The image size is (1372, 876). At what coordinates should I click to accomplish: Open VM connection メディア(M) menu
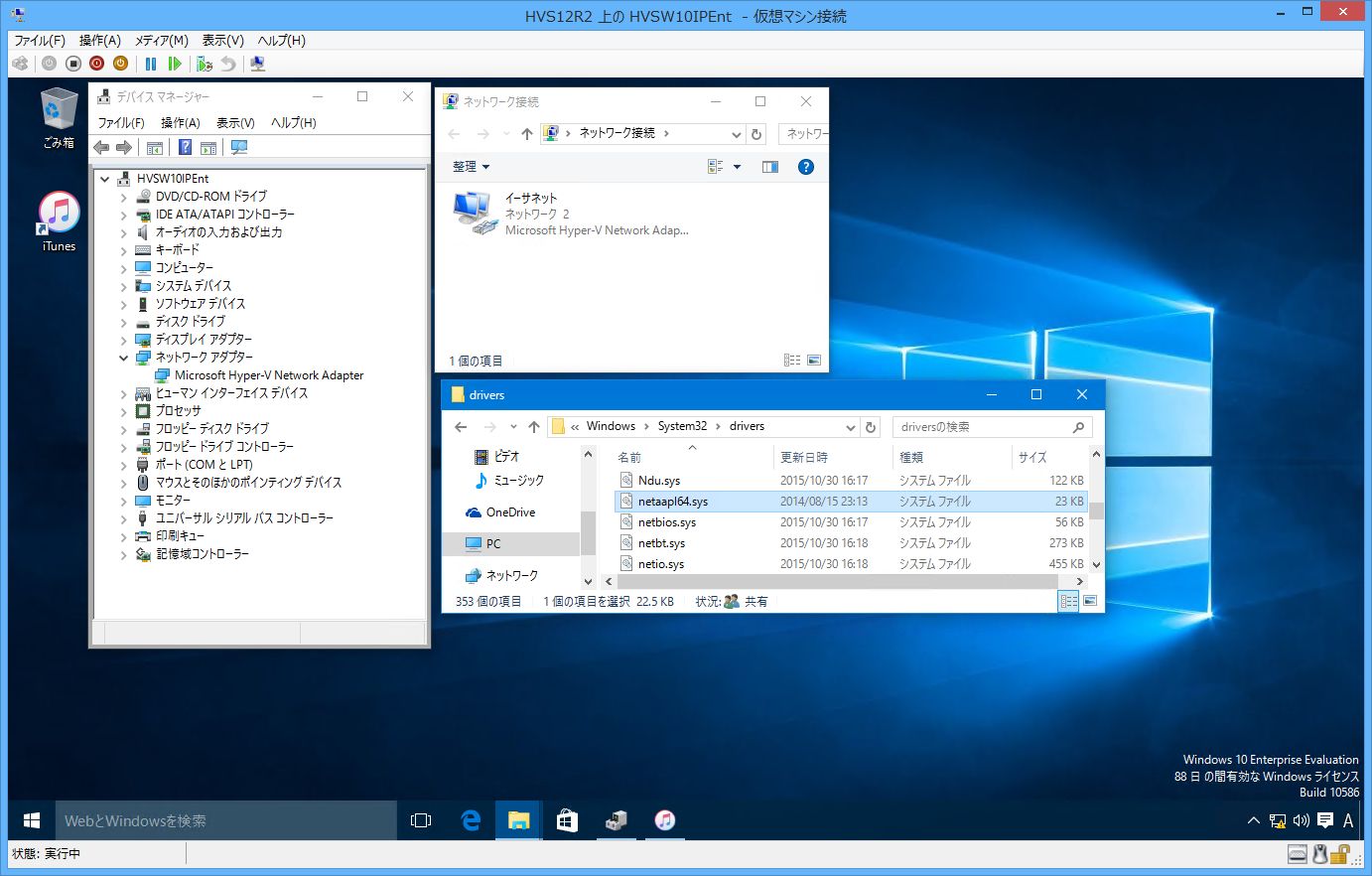pyautogui.click(x=161, y=41)
